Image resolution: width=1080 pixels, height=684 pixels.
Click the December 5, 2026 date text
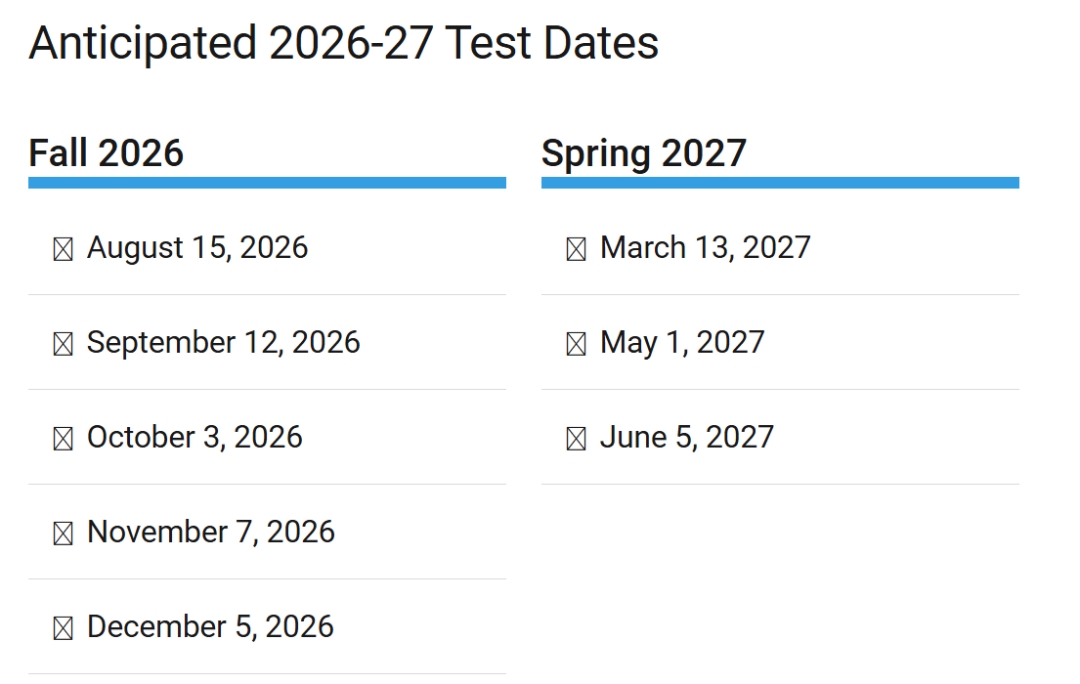coord(210,627)
